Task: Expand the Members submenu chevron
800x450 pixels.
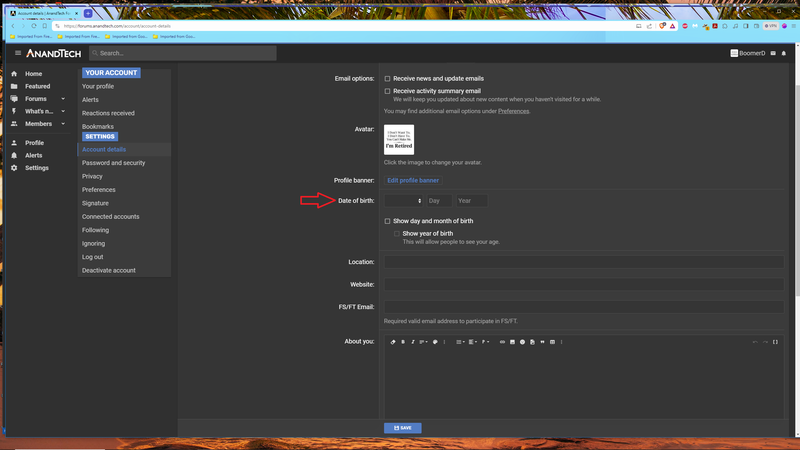Action: click(x=63, y=123)
